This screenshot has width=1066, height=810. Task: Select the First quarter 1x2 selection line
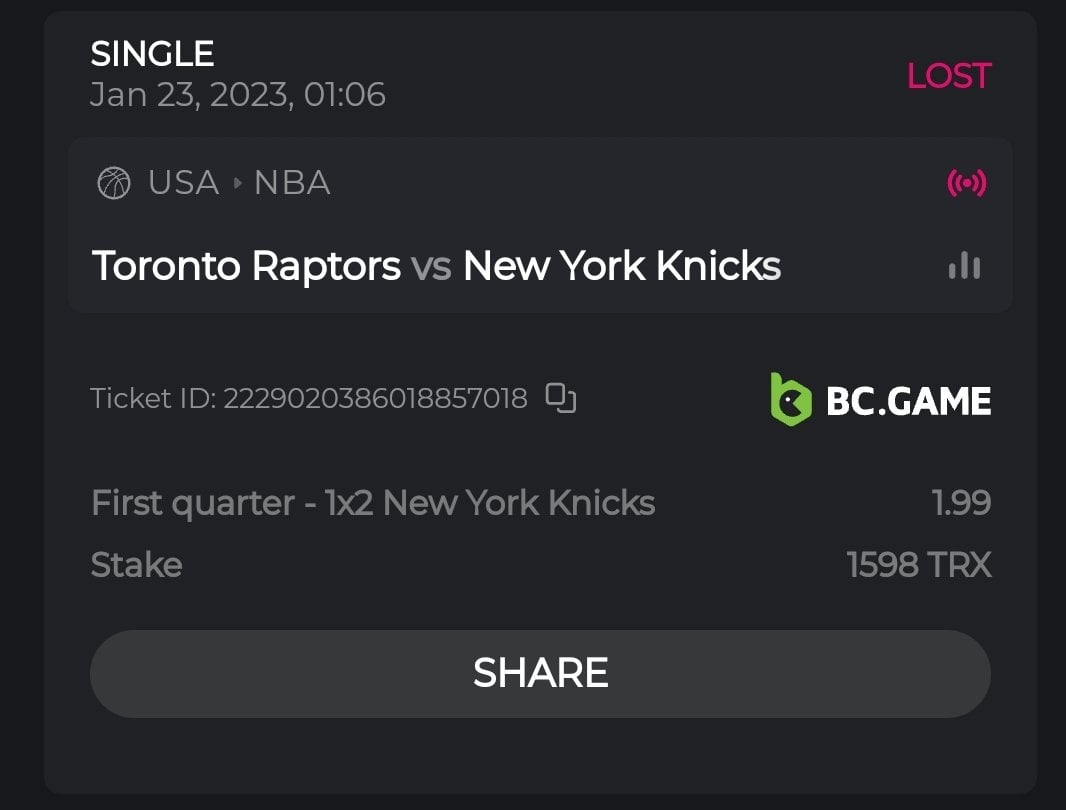click(x=372, y=503)
